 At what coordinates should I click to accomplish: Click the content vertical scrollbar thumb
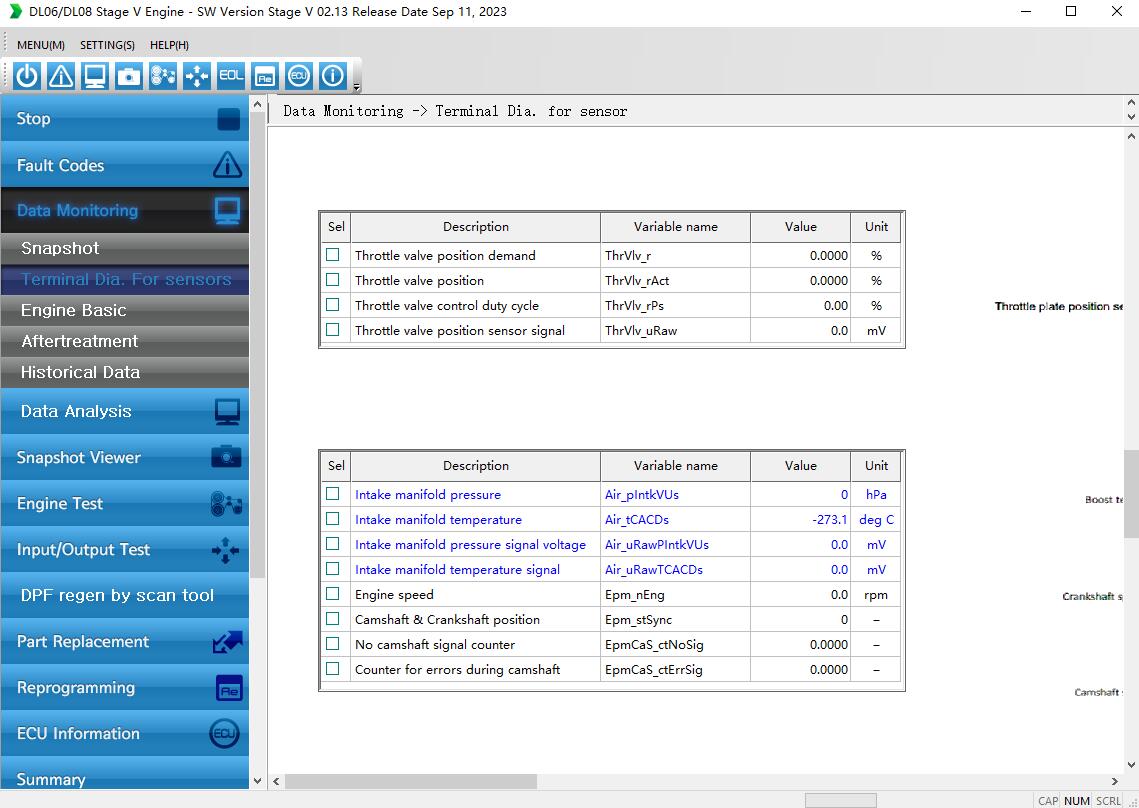(1131, 494)
